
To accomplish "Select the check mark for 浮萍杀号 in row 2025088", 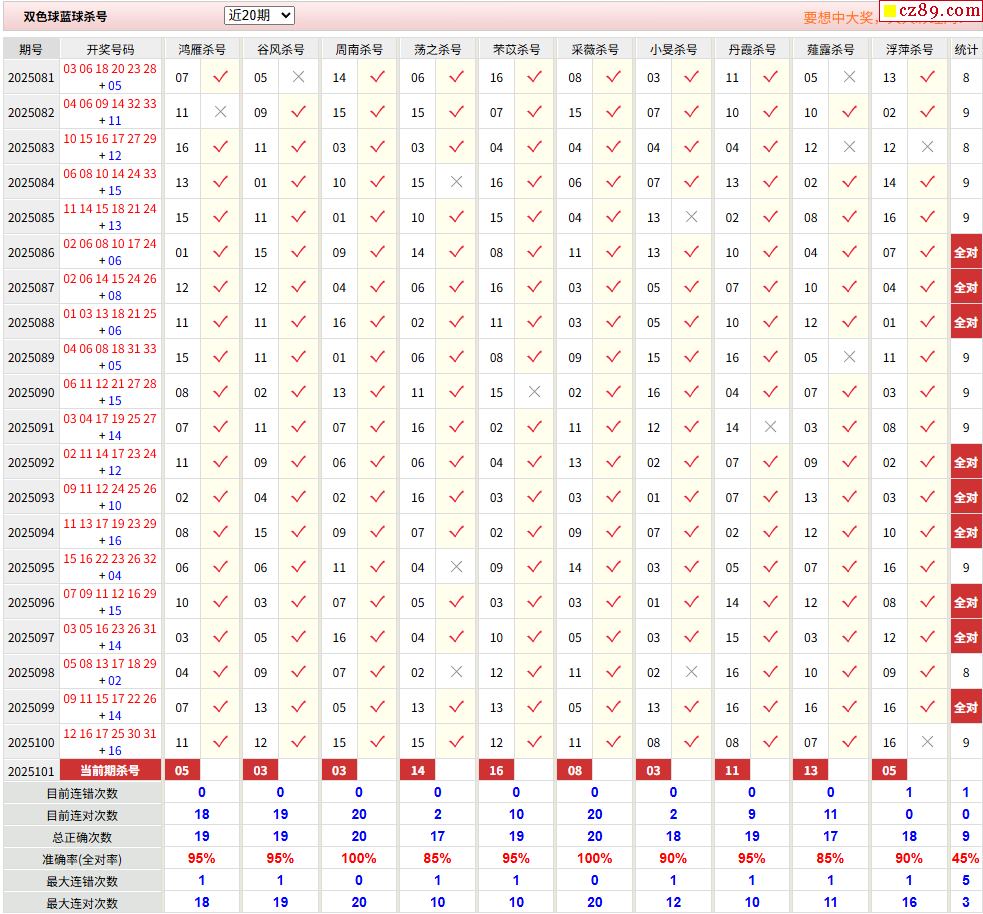I will tap(927, 322).
